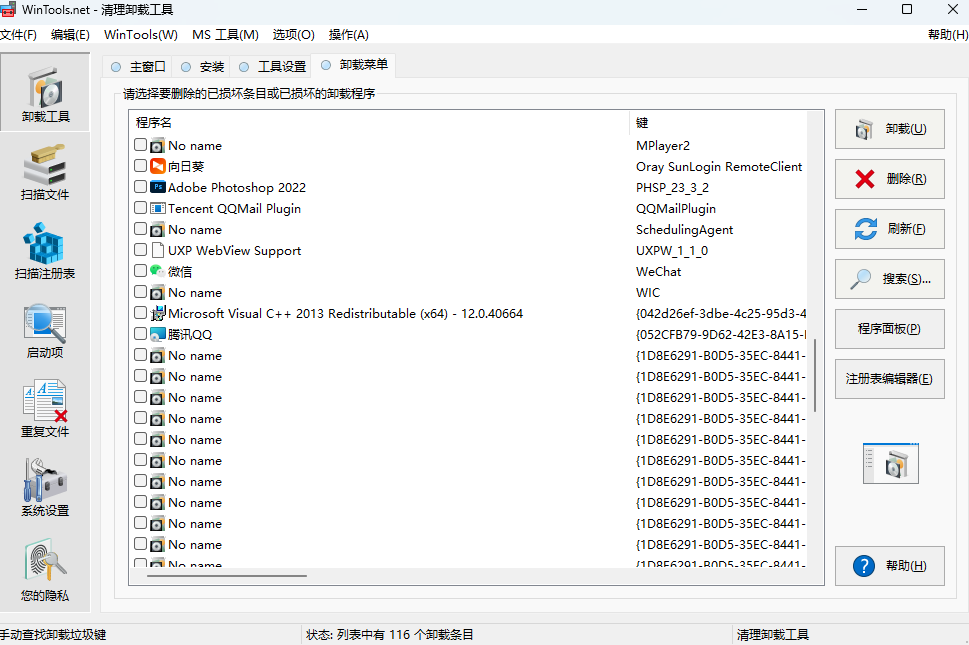Click the uninstall icon for the WIC entry

[x=158, y=293]
